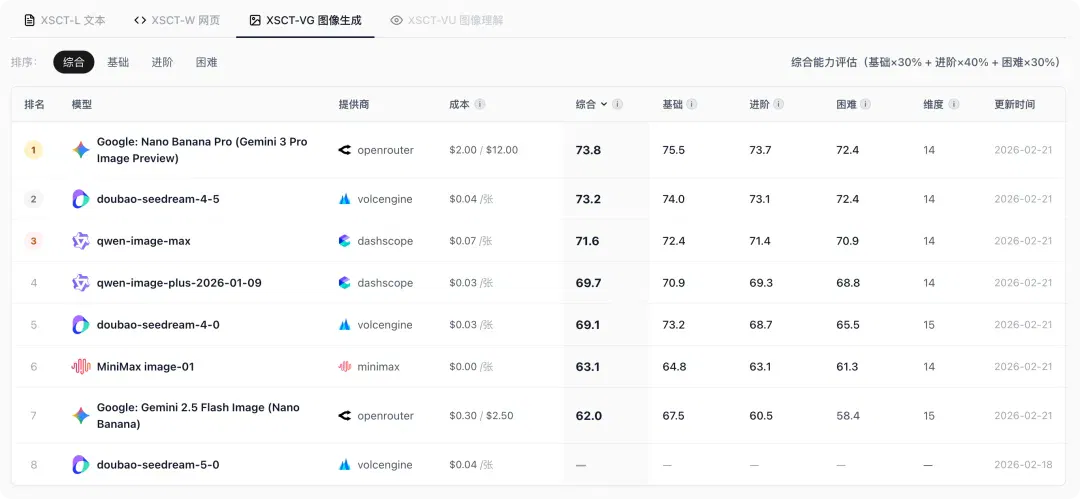Open qwen-image-plus-2026-01-09 model name

pyautogui.click(x=179, y=283)
